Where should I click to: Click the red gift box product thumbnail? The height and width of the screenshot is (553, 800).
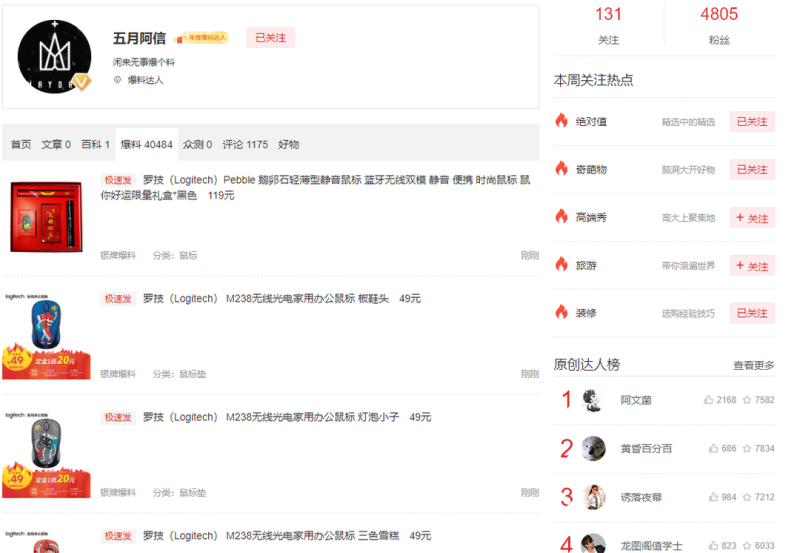pos(48,217)
